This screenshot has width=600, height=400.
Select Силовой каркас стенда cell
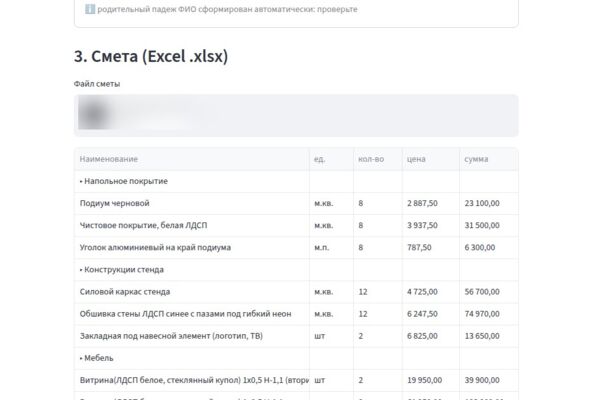coord(191,292)
